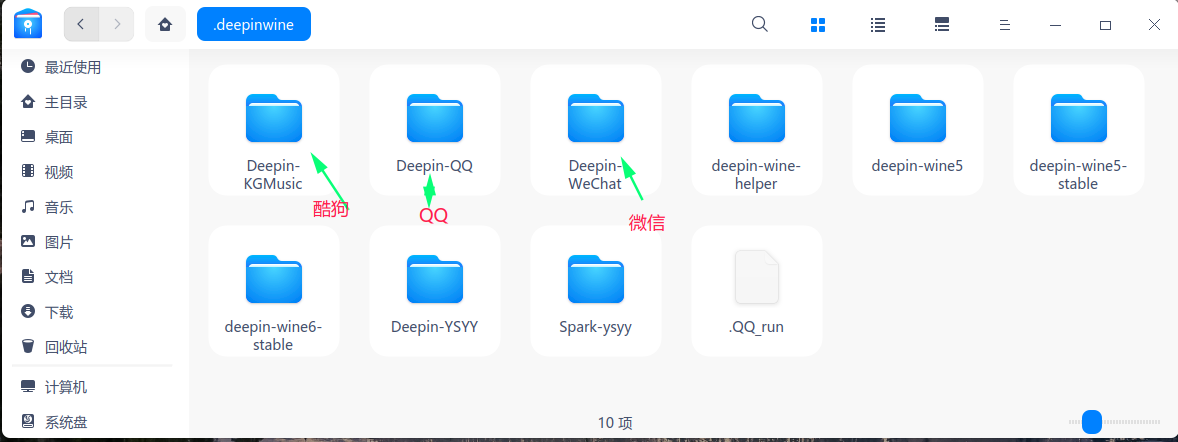The height and width of the screenshot is (442, 1178).
Task: Click the .QQ_run file name
Action: pos(757,328)
